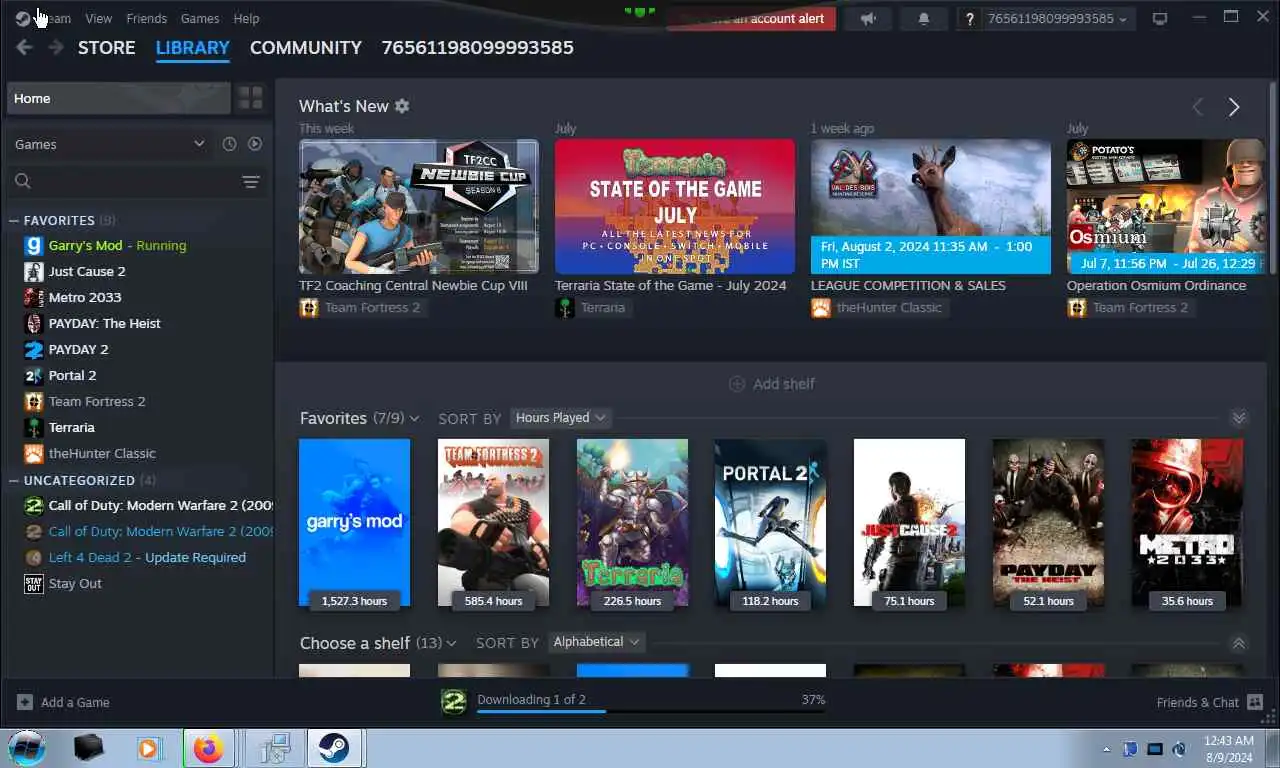Show next What's New items arrow
1280x768 pixels.
pyautogui.click(x=1234, y=107)
